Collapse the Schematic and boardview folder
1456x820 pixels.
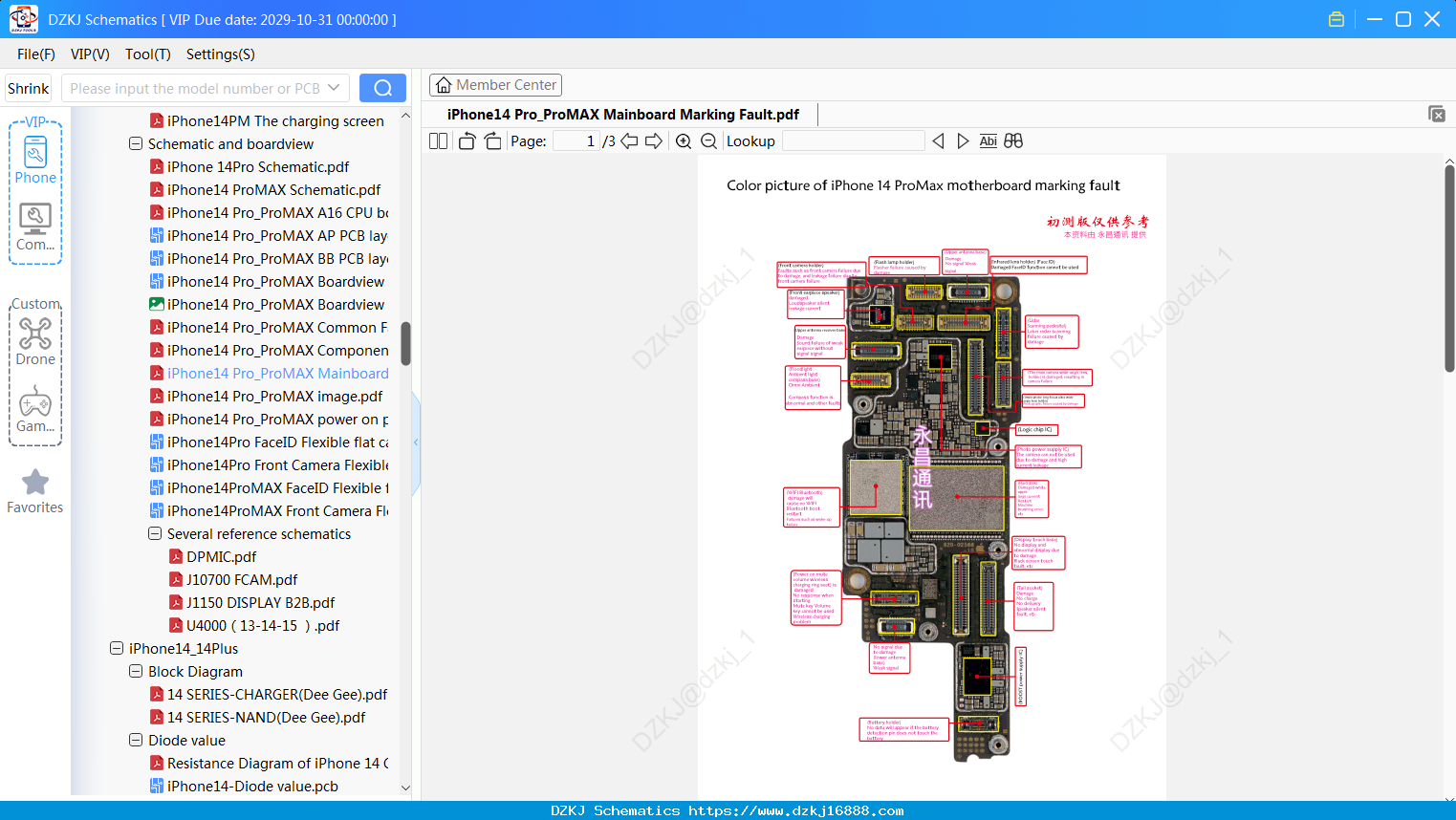[x=135, y=144]
